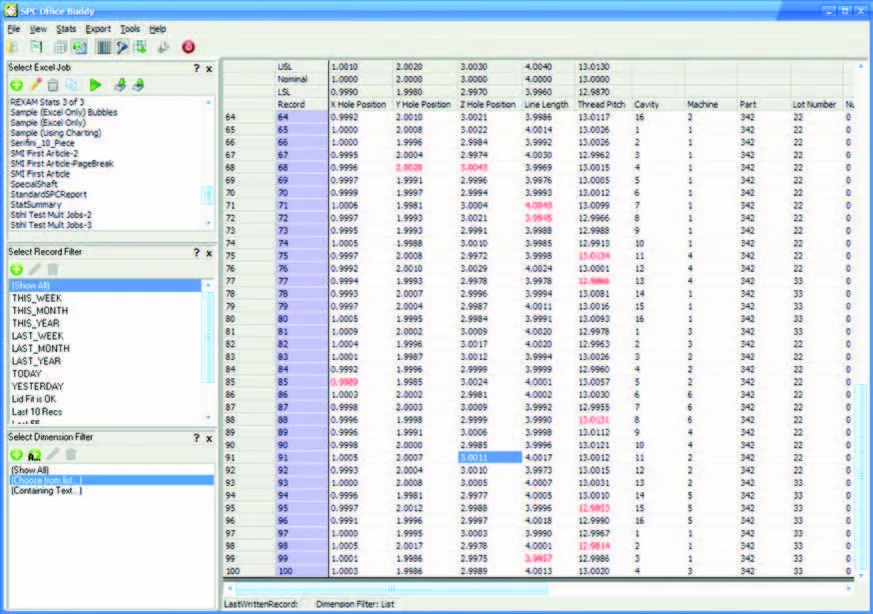Toggle the columns view icon in the toolbar
Viewport: 873px width, 614px height.
[x=104, y=47]
